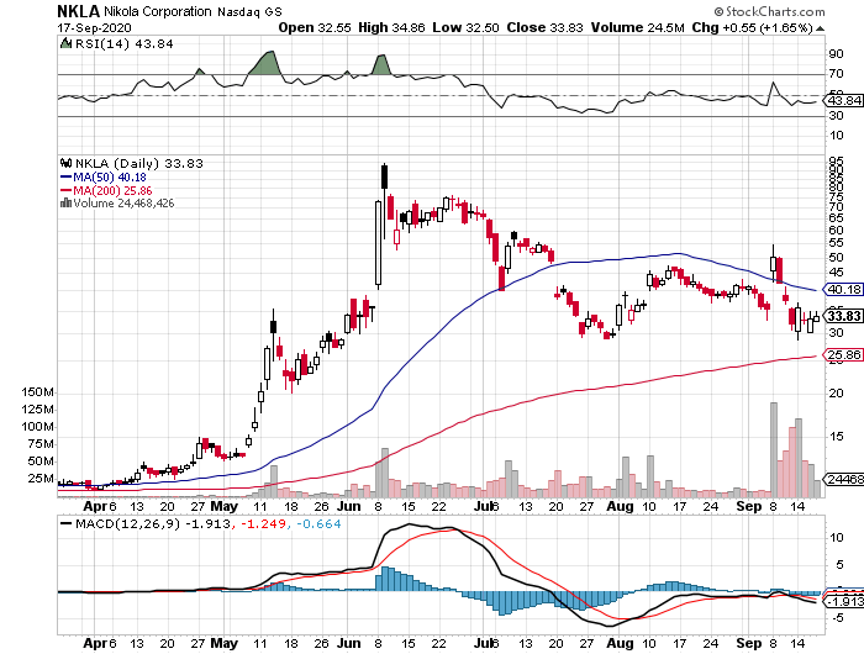The height and width of the screenshot is (654, 864).
Task: Click the Sep label on the MACD panel date axis
Action: pos(749,643)
